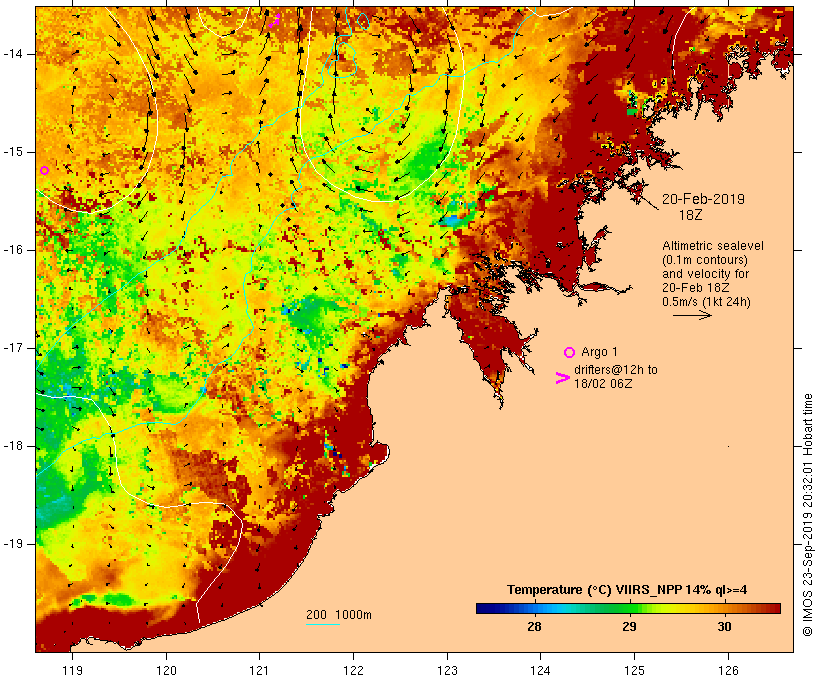
Task: Click the 0.5m/s velocity scale arrow
Action: pos(692,315)
